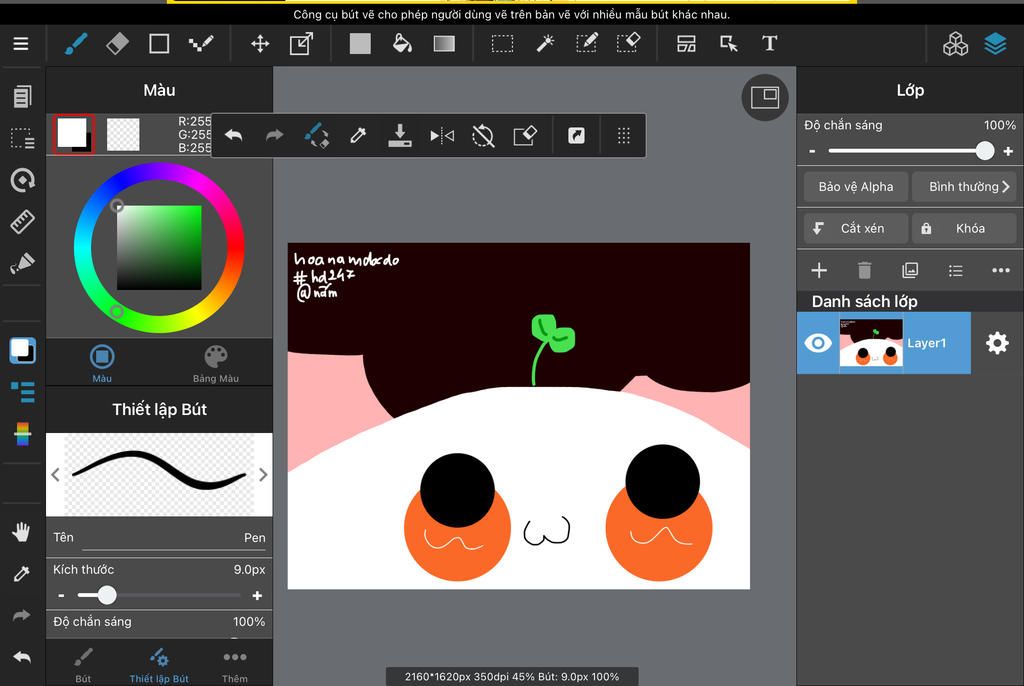Open the left sidebar ruler tool
1024x686 pixels.
pyautogui.click(x=22, y=221)
